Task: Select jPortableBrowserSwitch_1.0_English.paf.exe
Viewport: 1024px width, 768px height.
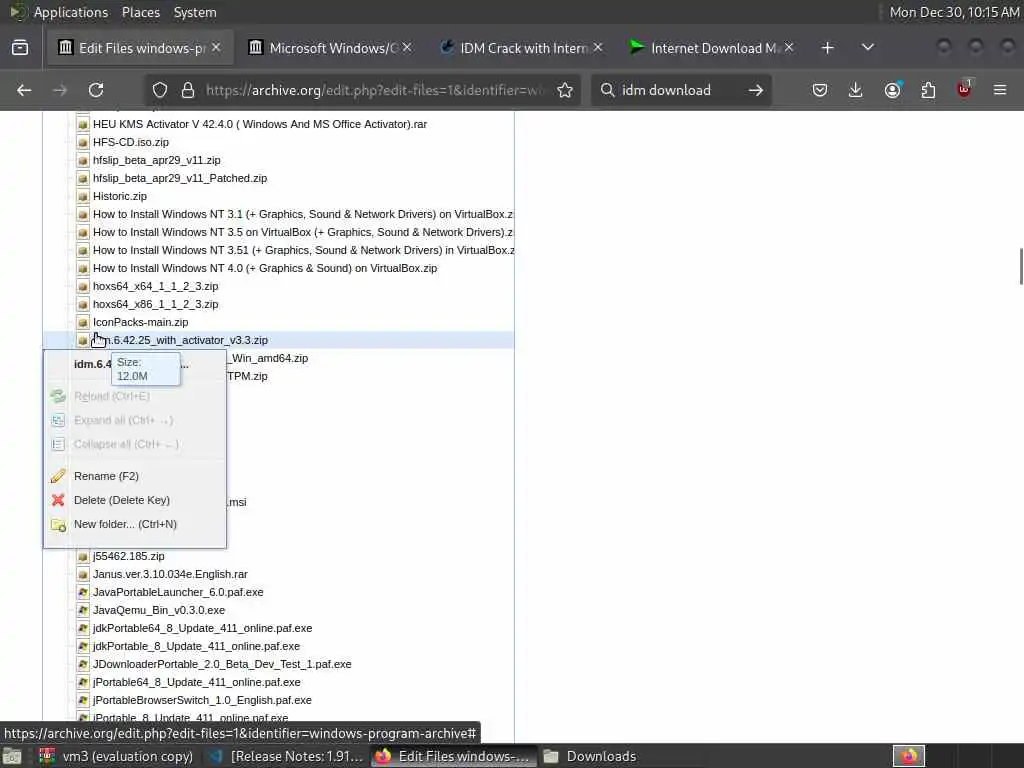Action: click(x=202, y=700)
